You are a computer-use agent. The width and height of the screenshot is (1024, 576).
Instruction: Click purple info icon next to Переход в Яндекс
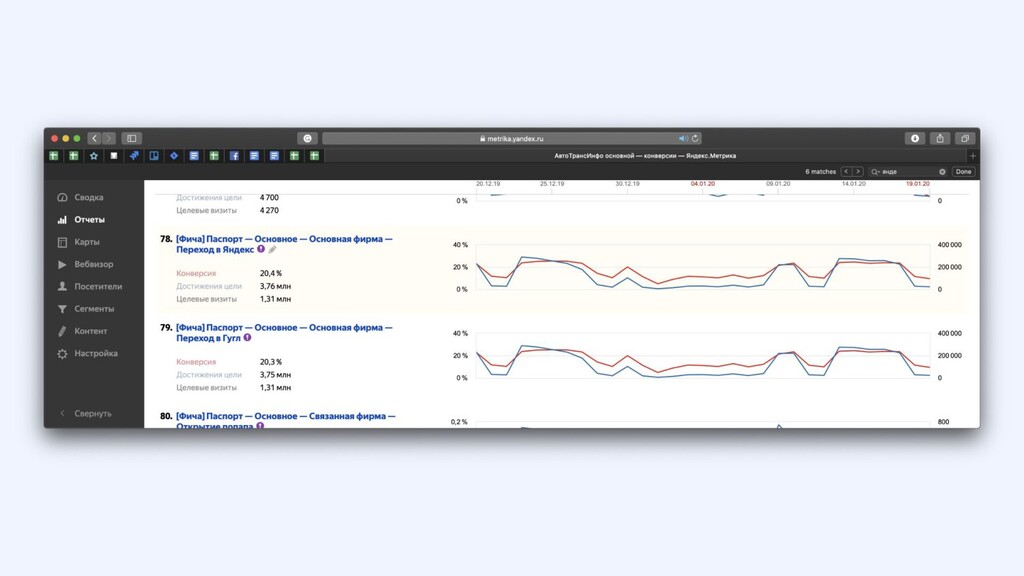point(261,249)
